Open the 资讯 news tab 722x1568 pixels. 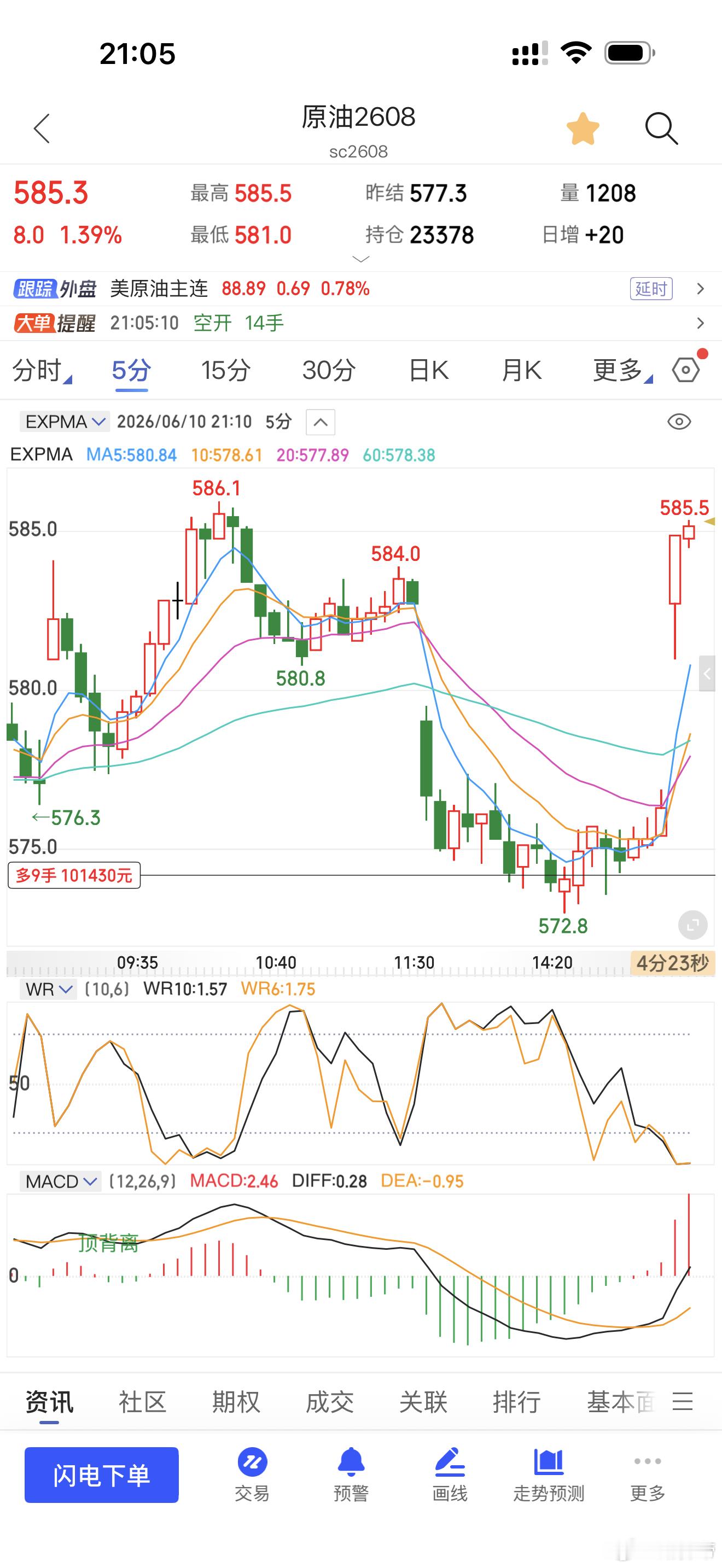[x=49, y=1402]
